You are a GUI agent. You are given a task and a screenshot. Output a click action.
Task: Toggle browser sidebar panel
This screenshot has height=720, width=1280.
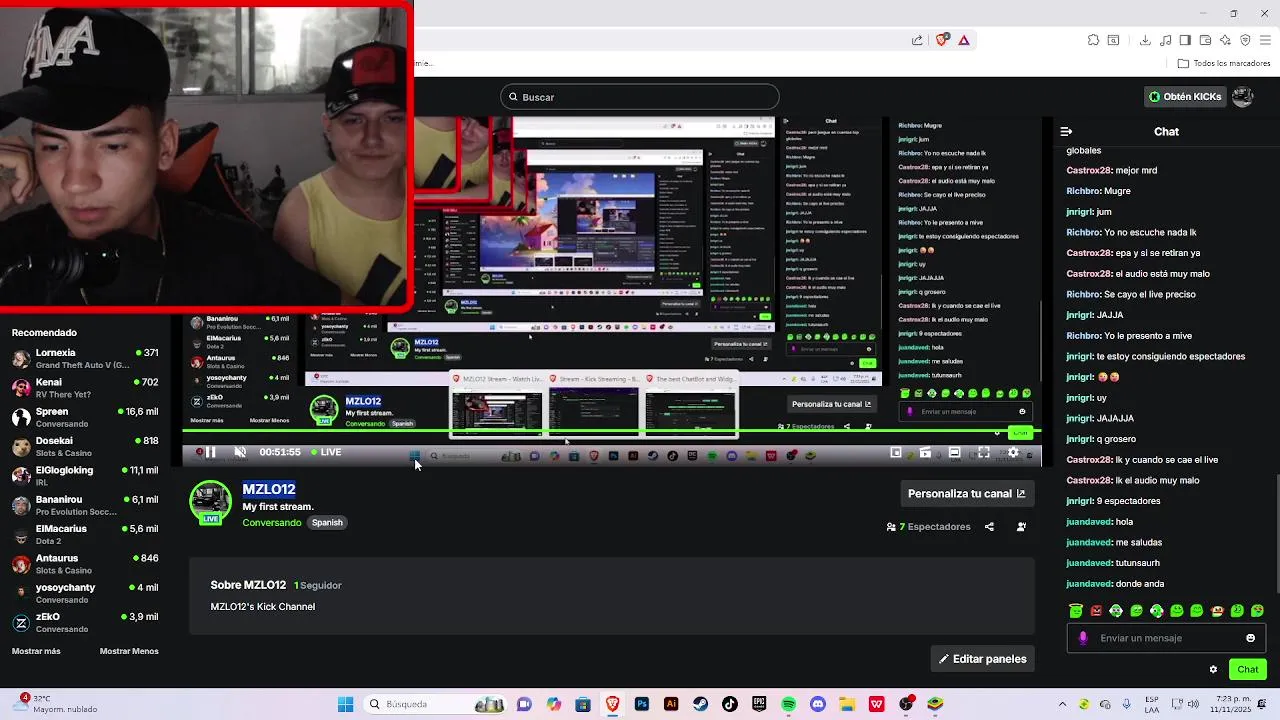click(1185, 40)
